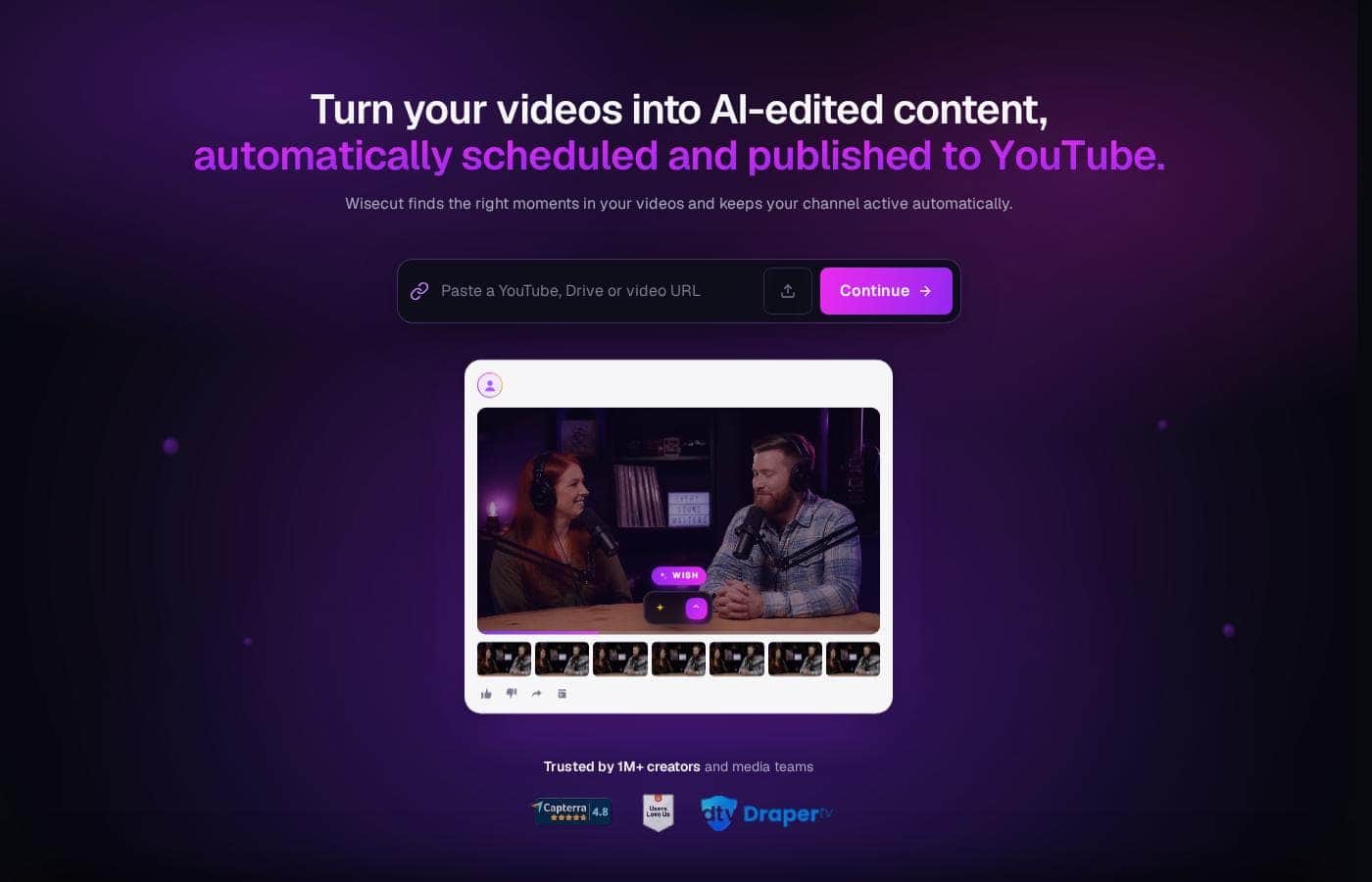Click the "Turn your videos into AI-edited content," headline

pyautogui.click(x=679, y=110)
